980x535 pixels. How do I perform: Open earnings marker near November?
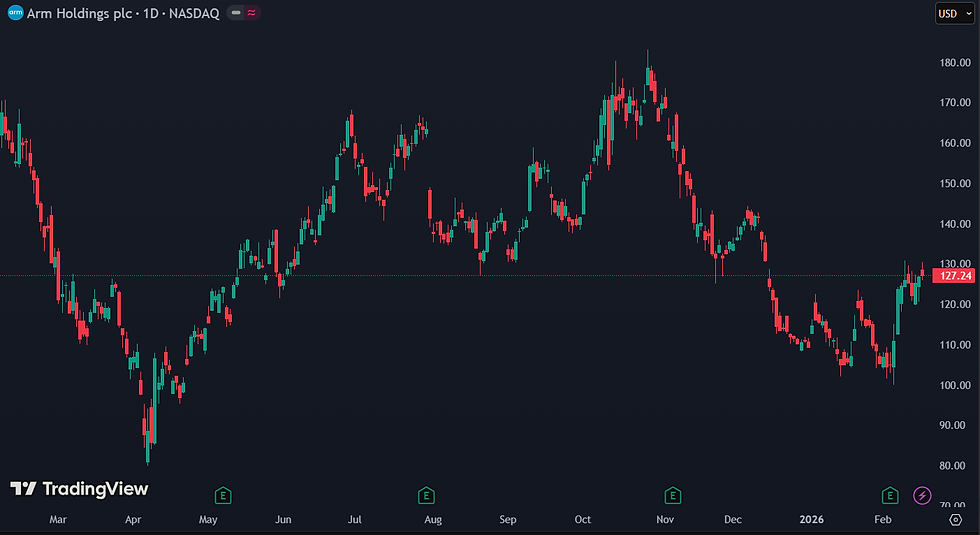coord(672,496)
